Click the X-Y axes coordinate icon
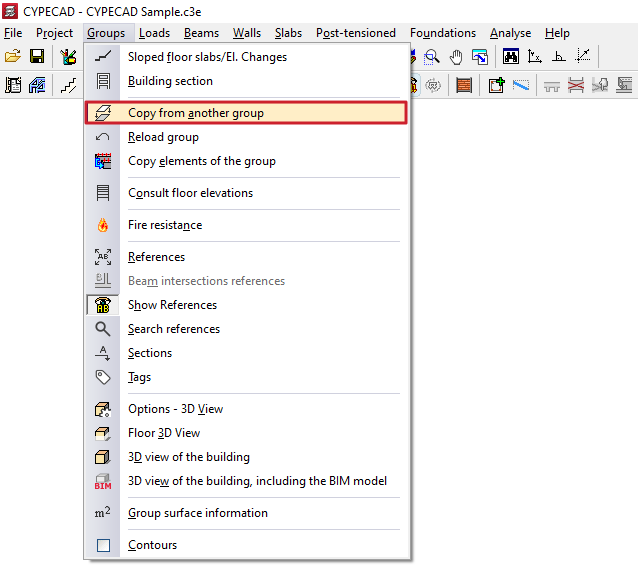The height and width of the screenshot is (582, 638). click(x=535, y=56)
